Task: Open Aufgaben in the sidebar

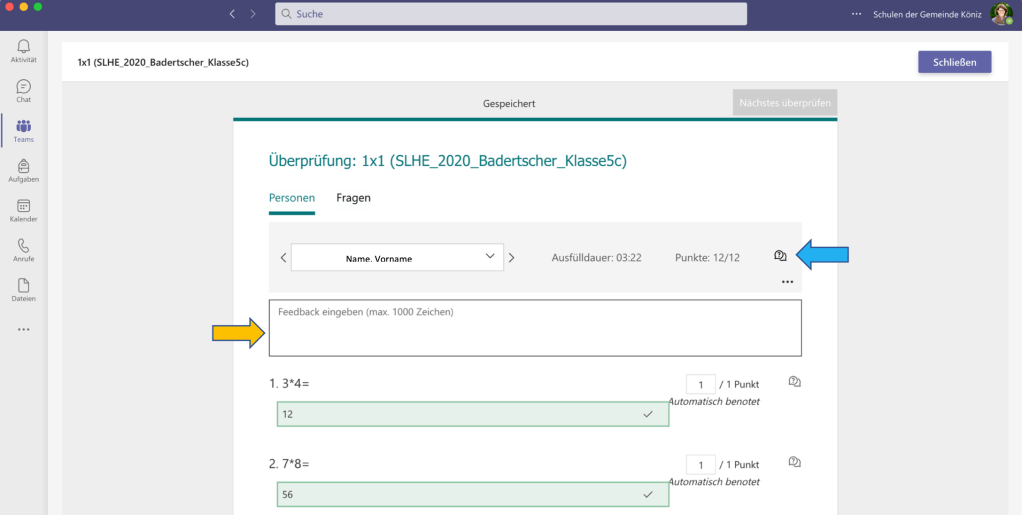Action: [x=23, y=170]
